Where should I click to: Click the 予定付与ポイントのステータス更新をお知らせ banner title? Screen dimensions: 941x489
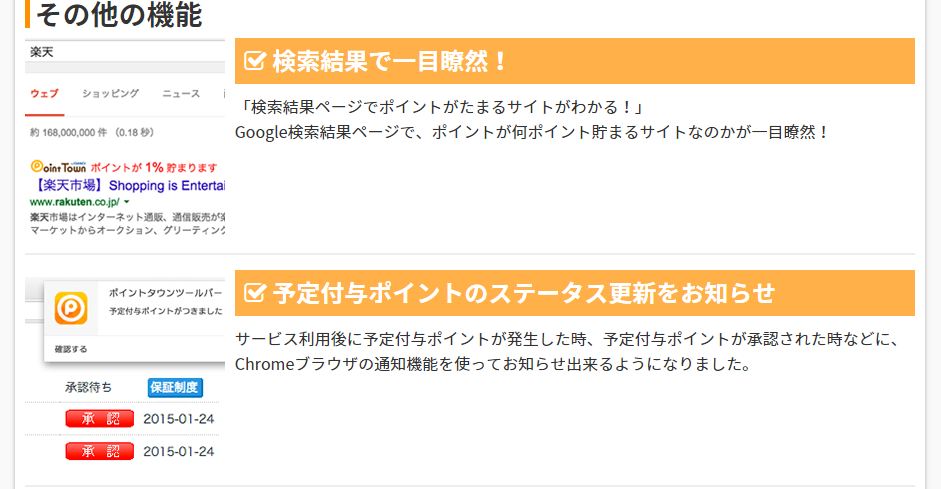pyautogui.click(x=524, y=293)
